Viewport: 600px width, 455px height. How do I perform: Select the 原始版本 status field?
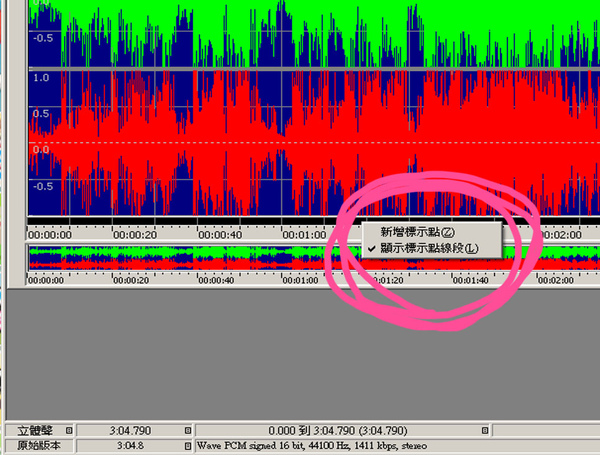point(40,446)
